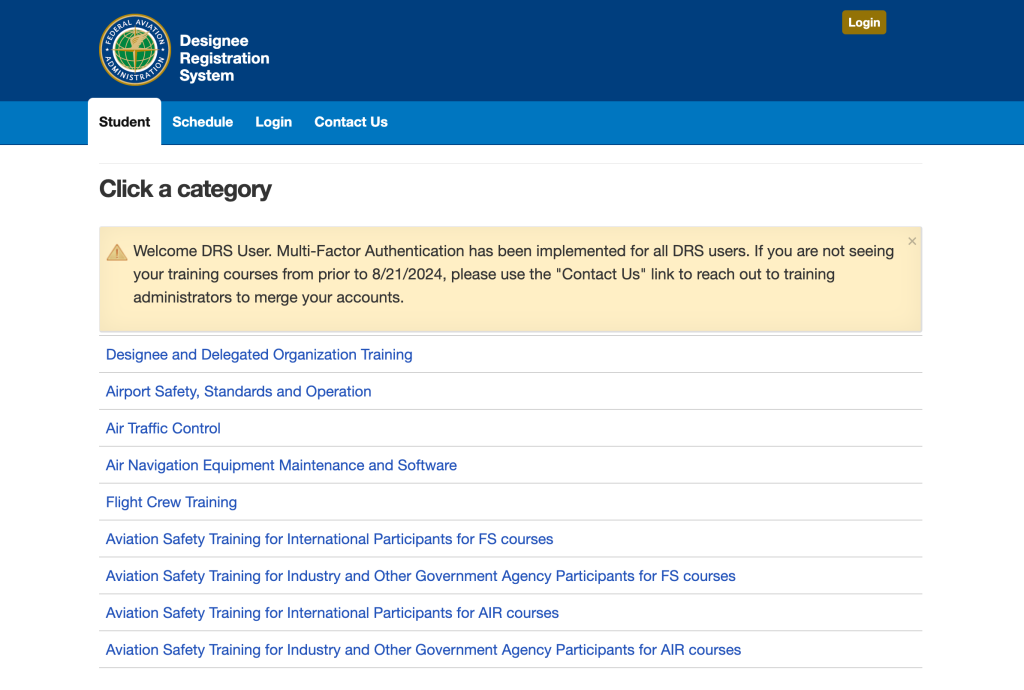
Task: Open Industry and Government FS courses category
Action: click(420, 577)
